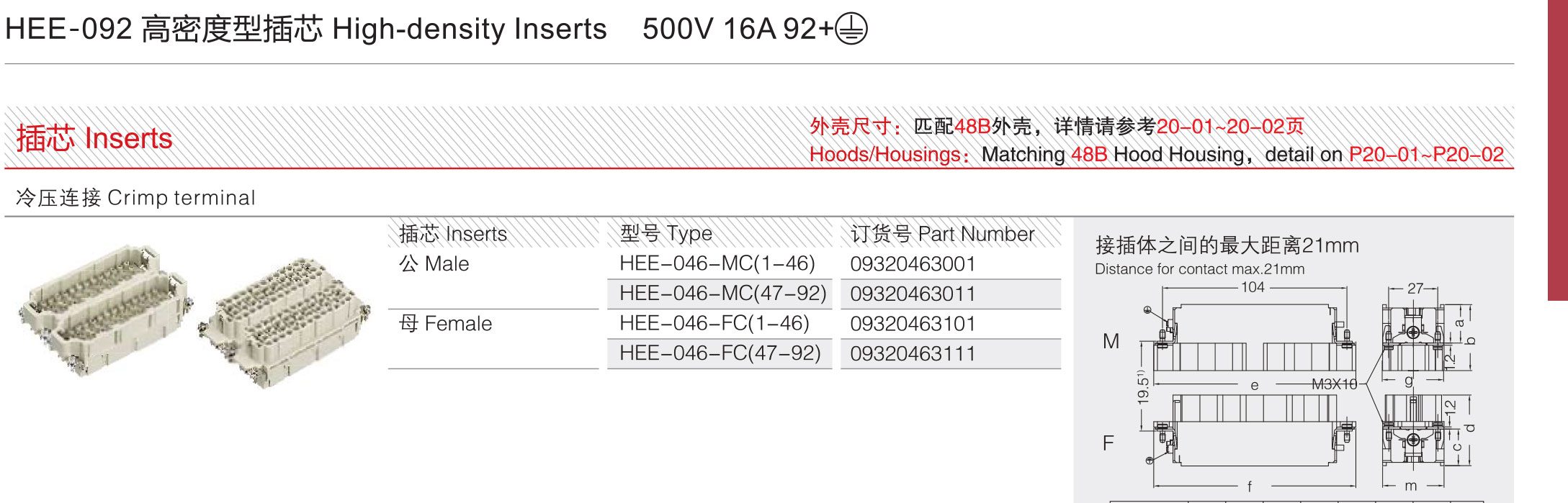Click the 104 dimension label in drawing

pyautogui.click(x=1253, y=287)
